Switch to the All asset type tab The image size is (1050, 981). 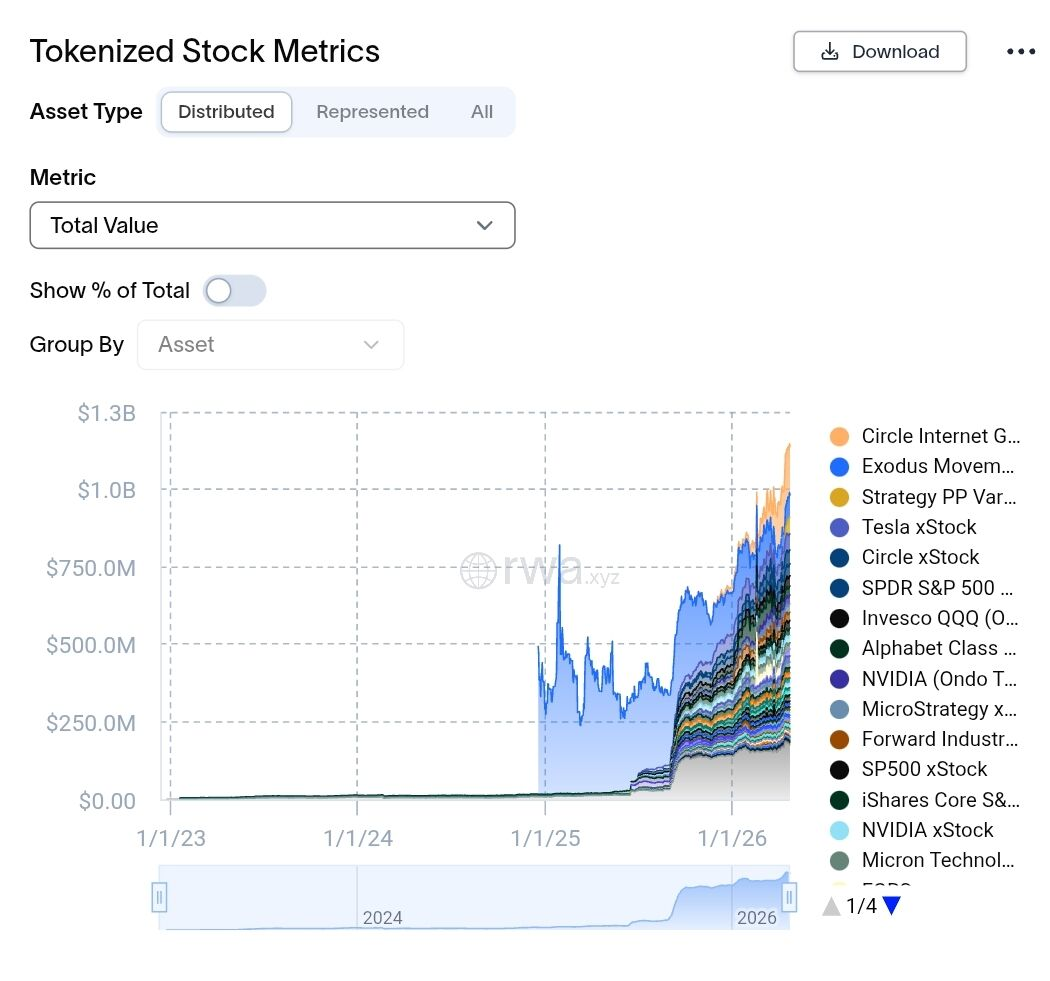482,112
